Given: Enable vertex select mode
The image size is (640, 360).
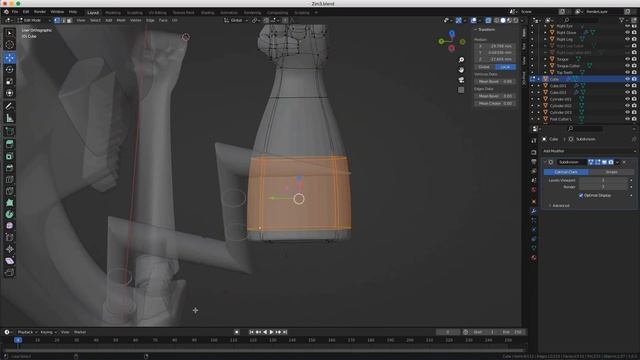Looking at the screenshot, I should [x=57, y=20].
